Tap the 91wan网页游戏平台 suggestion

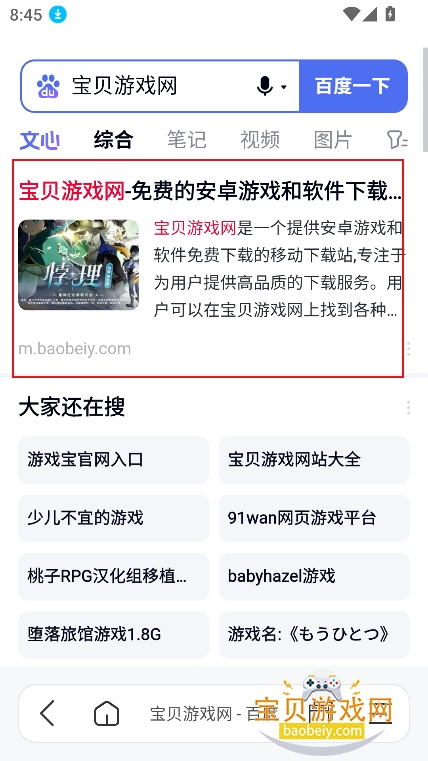click(314, 518)
